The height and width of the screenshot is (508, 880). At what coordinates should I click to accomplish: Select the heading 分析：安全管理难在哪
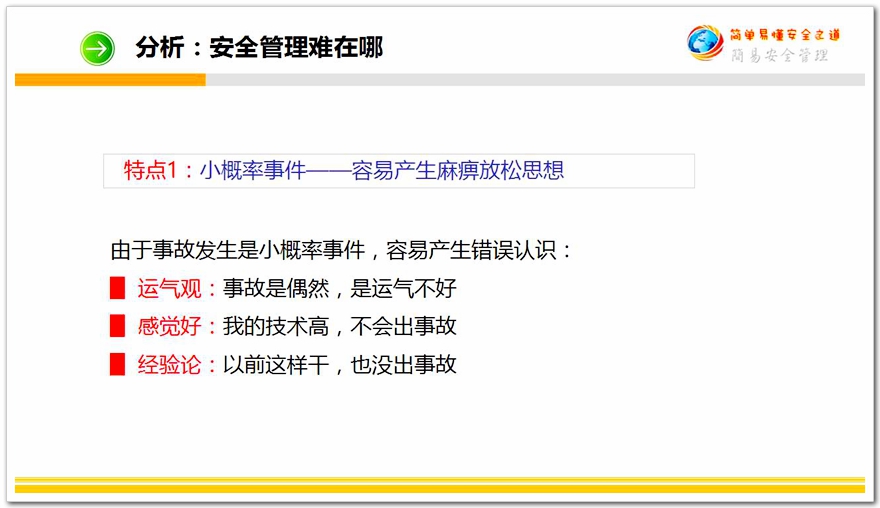point(259,47)
